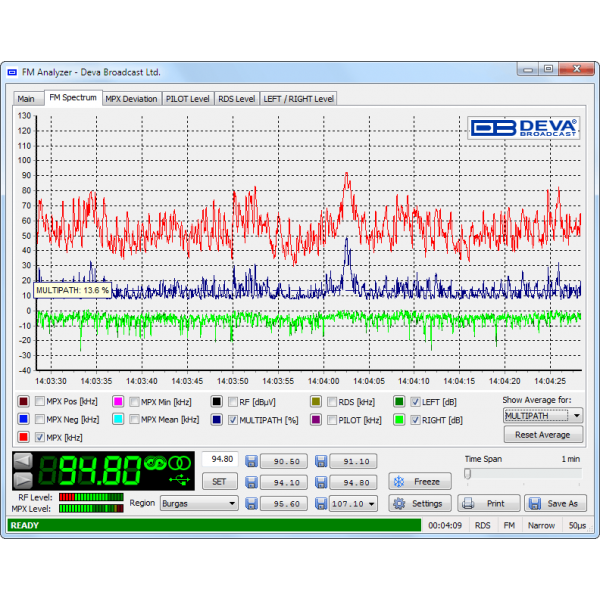The image size is (600, 600).
Task: Enable the PILOT [kHz] checkbox
Action: tap(332, 420)
